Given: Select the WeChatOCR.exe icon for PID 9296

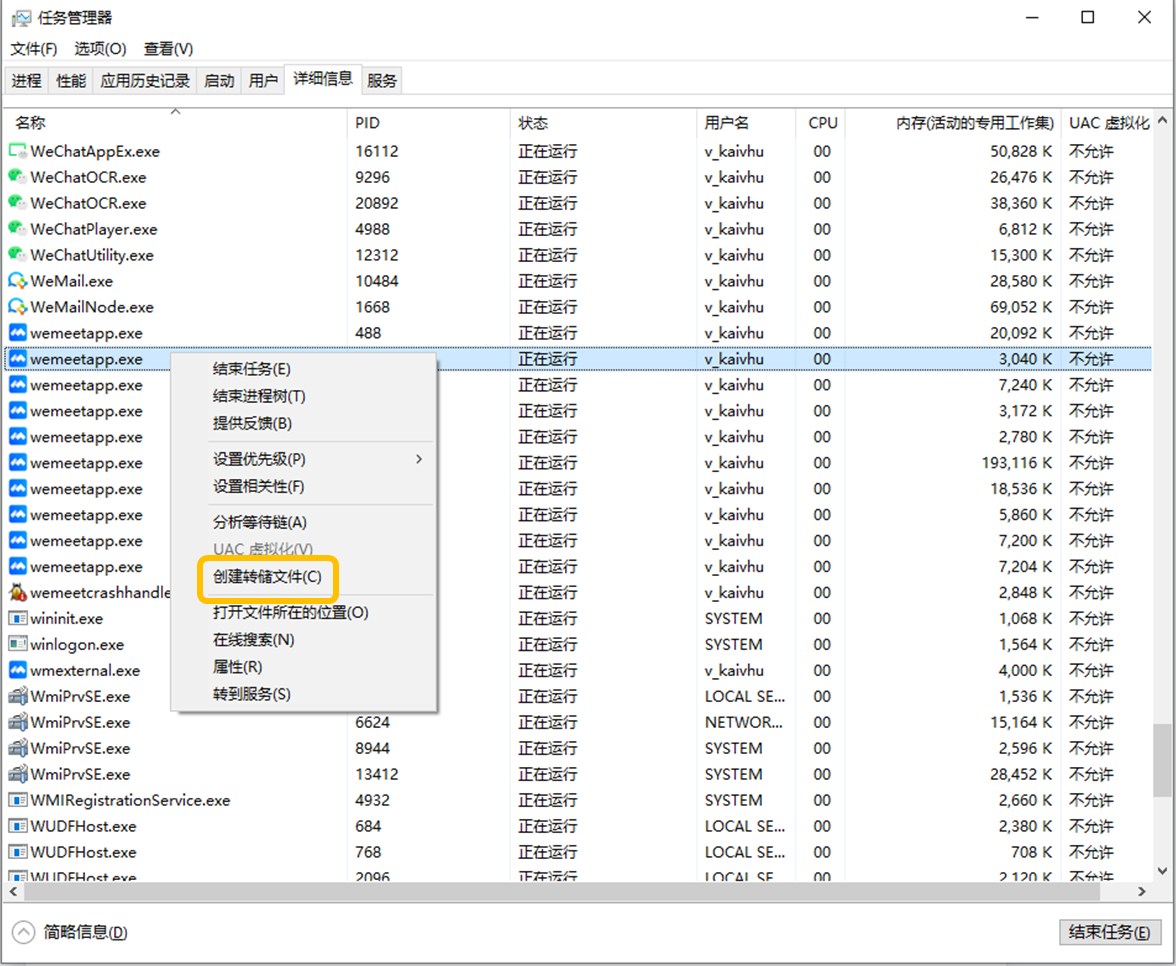Looking at the screenshot, I should tap(17, 177).
